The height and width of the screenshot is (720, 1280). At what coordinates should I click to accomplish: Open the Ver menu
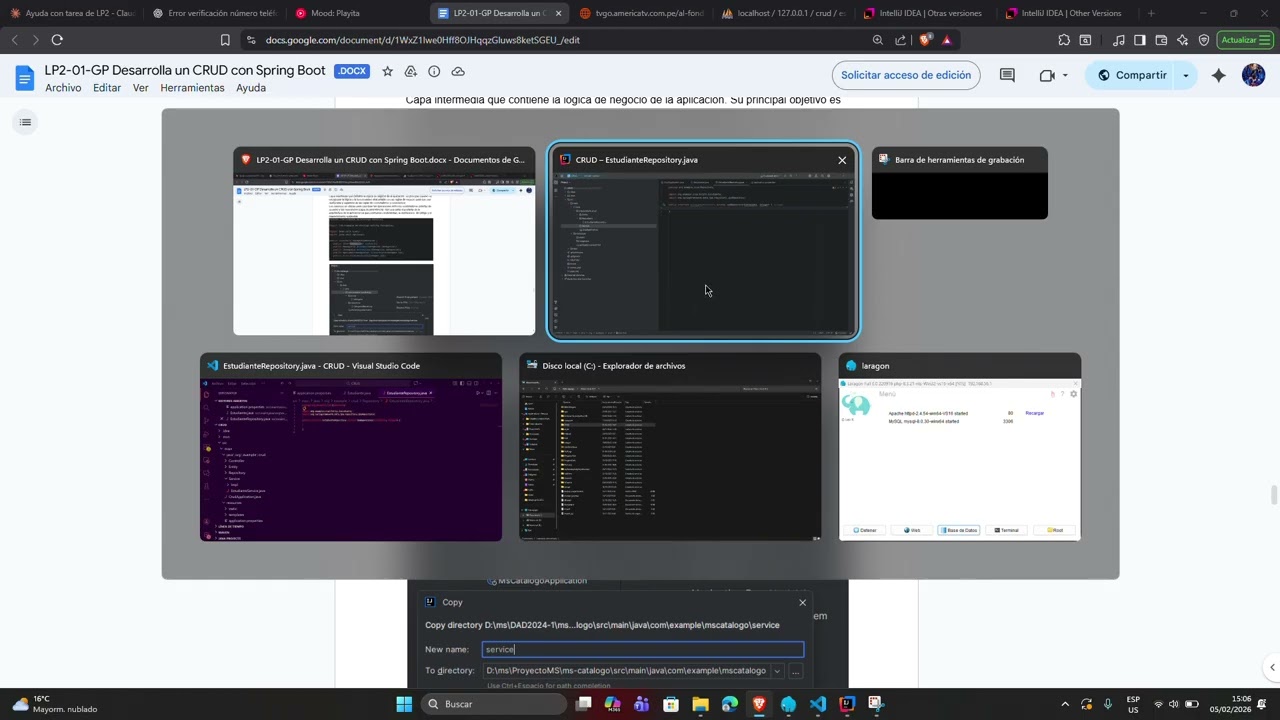(141, 88)
